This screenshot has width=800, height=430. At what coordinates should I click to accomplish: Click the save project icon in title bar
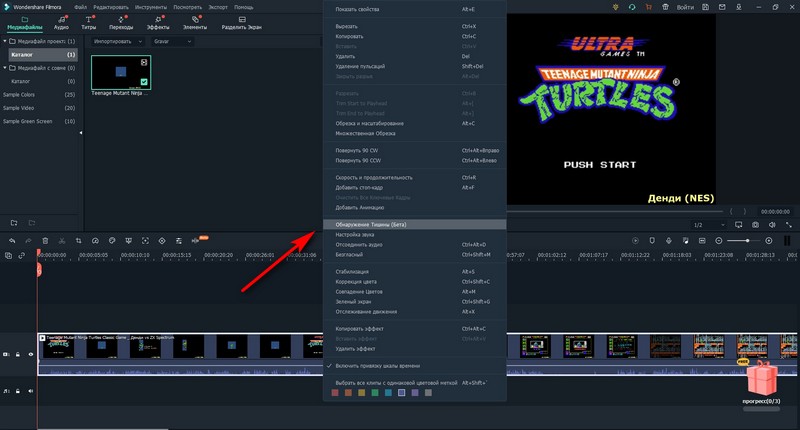pos(705,7)
